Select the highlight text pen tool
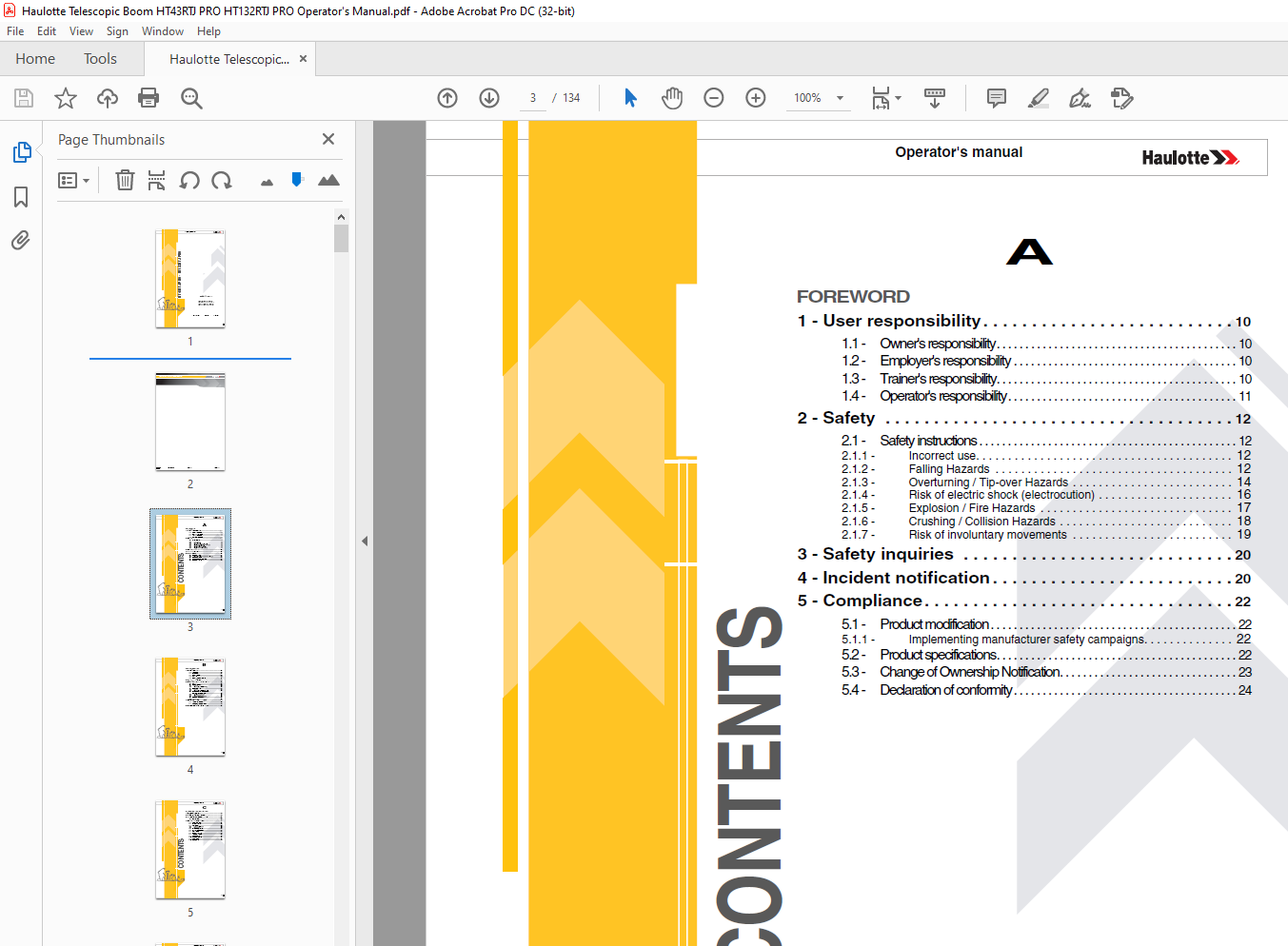The height and width of the screenshot is (946, 1288). click(x=1039, y=98)
